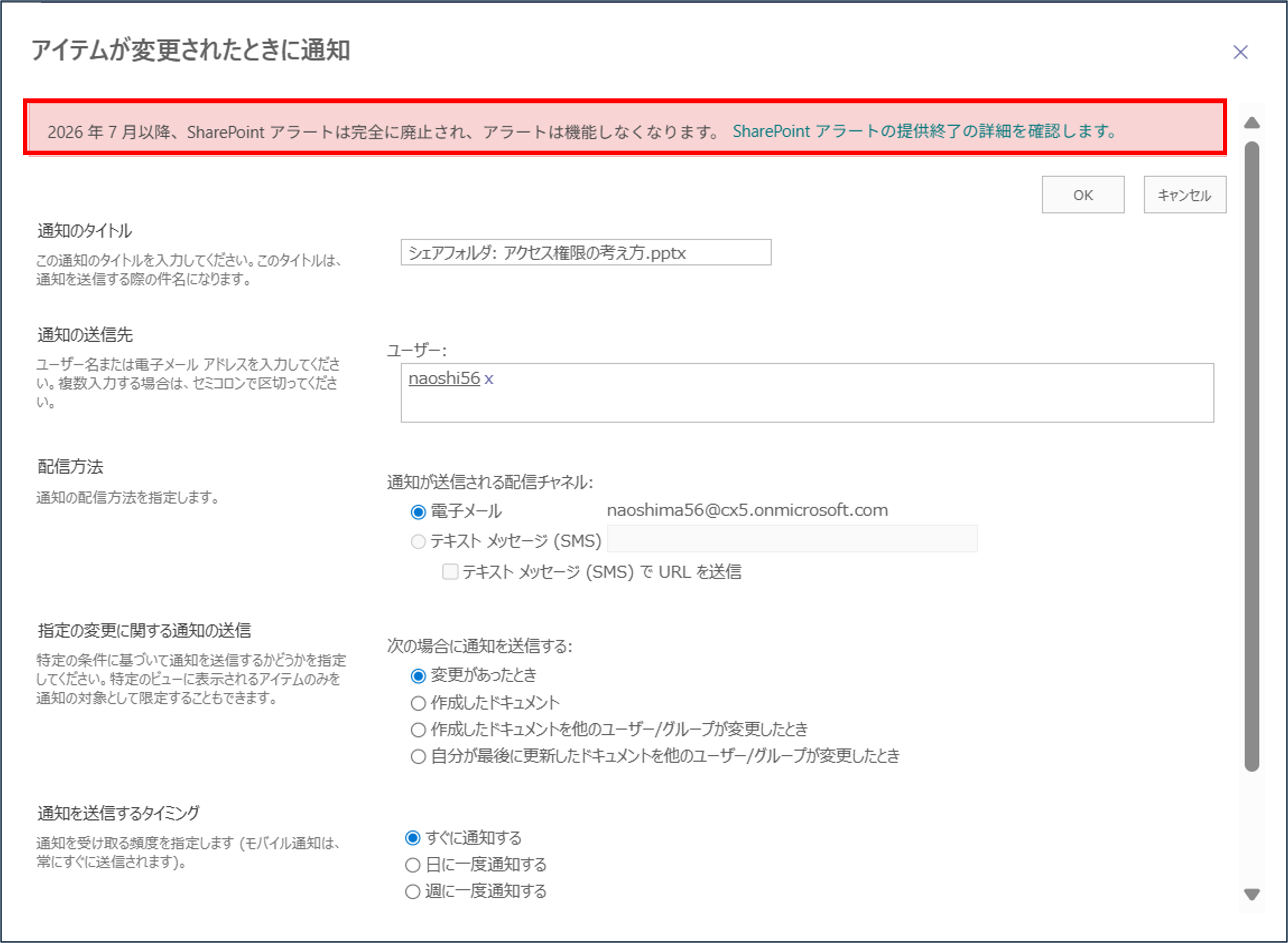Viewport: 1288px width, 943px height.
Task: Select the 作成したドキュメント radio option
Action: coord(418,703)
